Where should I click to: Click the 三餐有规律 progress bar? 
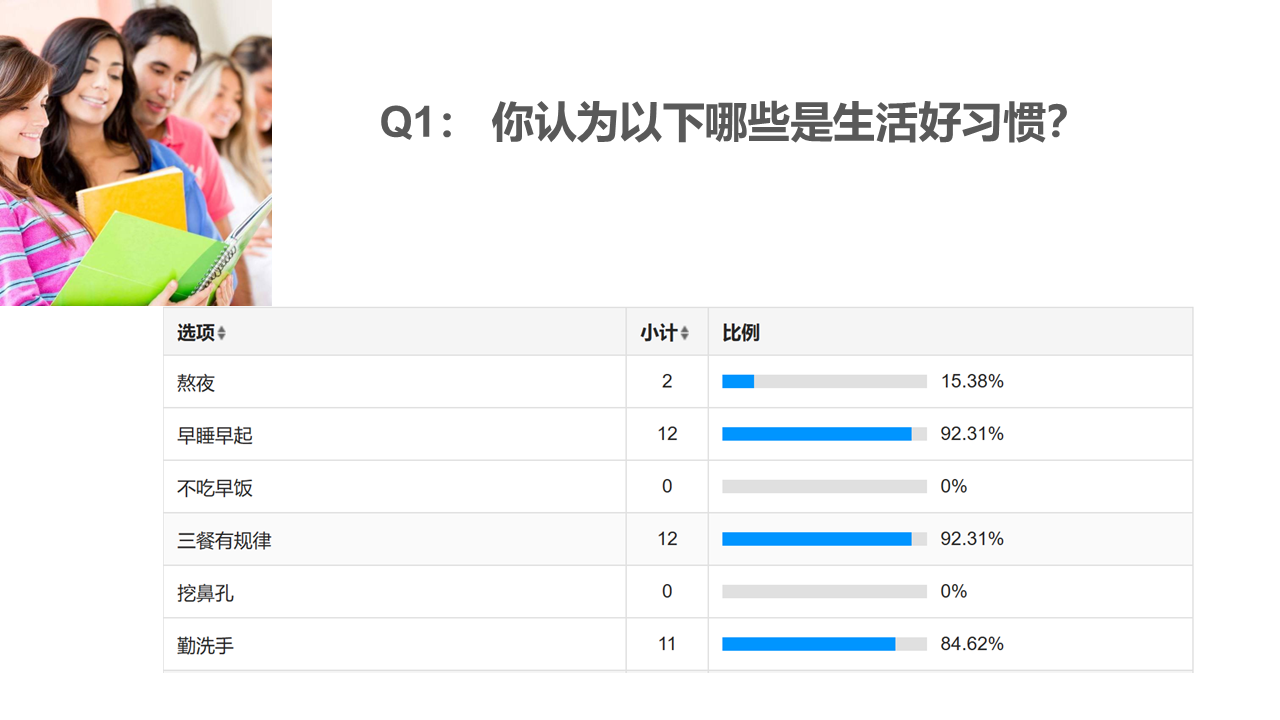tap(824, 539)
